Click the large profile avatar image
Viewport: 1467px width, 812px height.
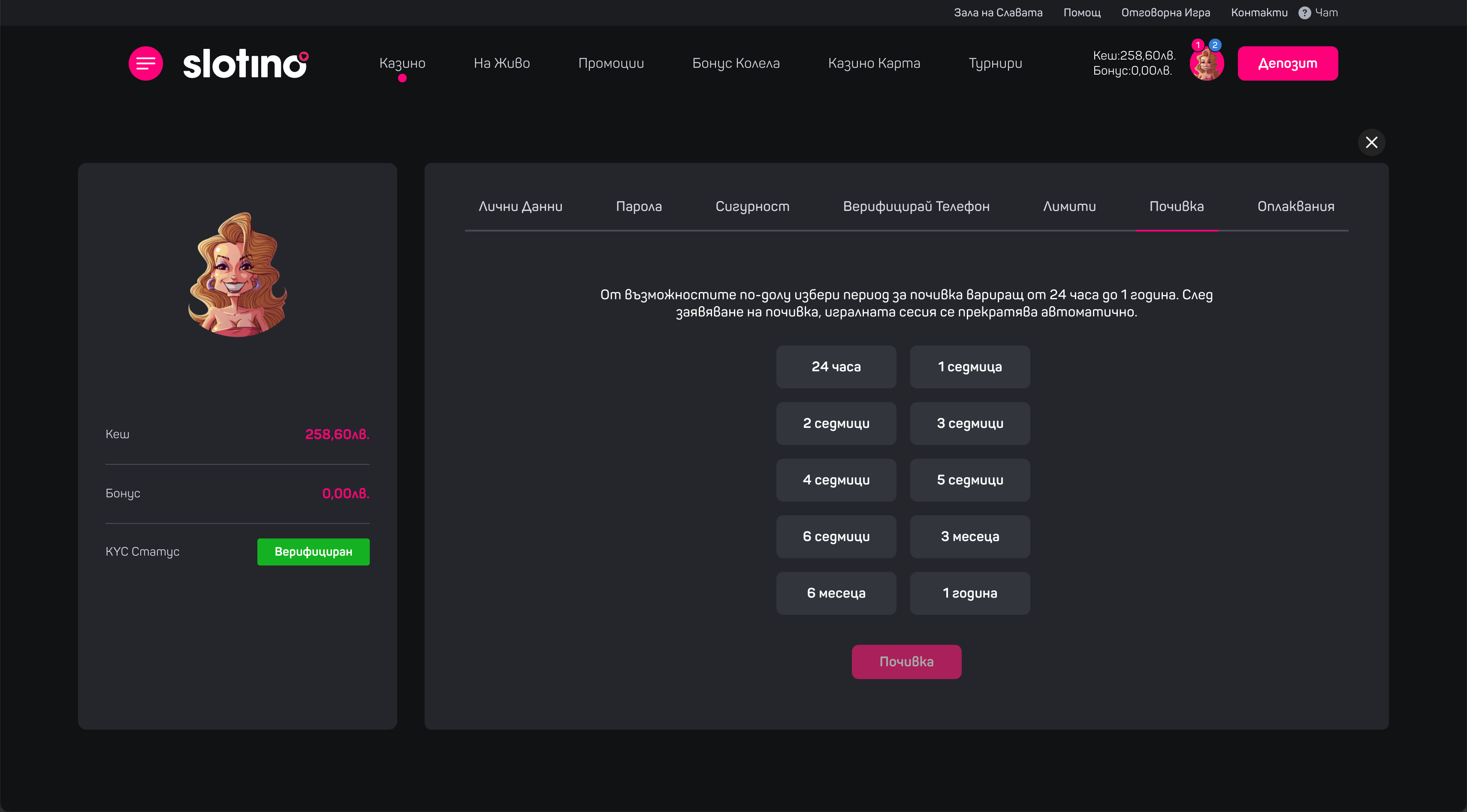[x=238, y=275]
